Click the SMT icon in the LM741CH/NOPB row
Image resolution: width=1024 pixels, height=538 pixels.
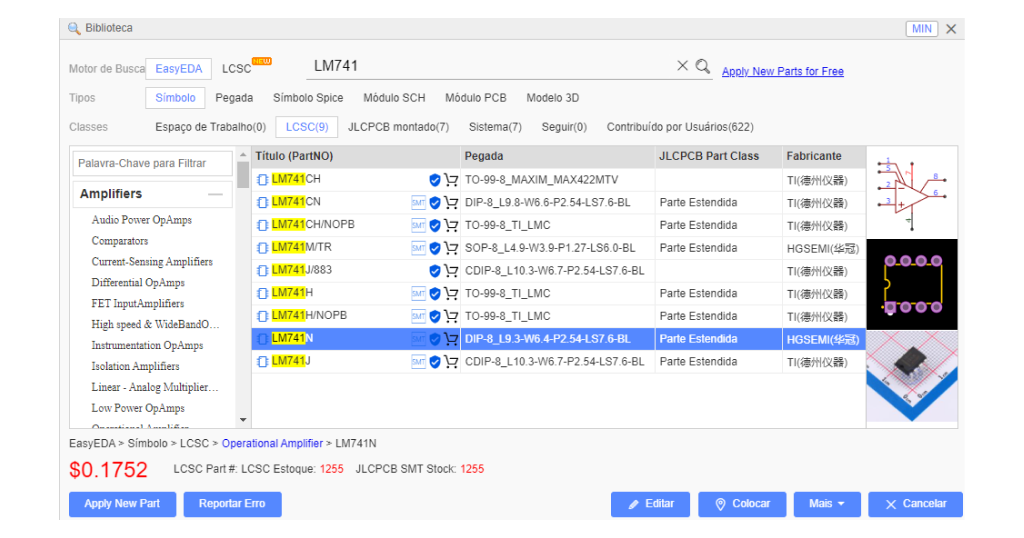tap(419, 225)
